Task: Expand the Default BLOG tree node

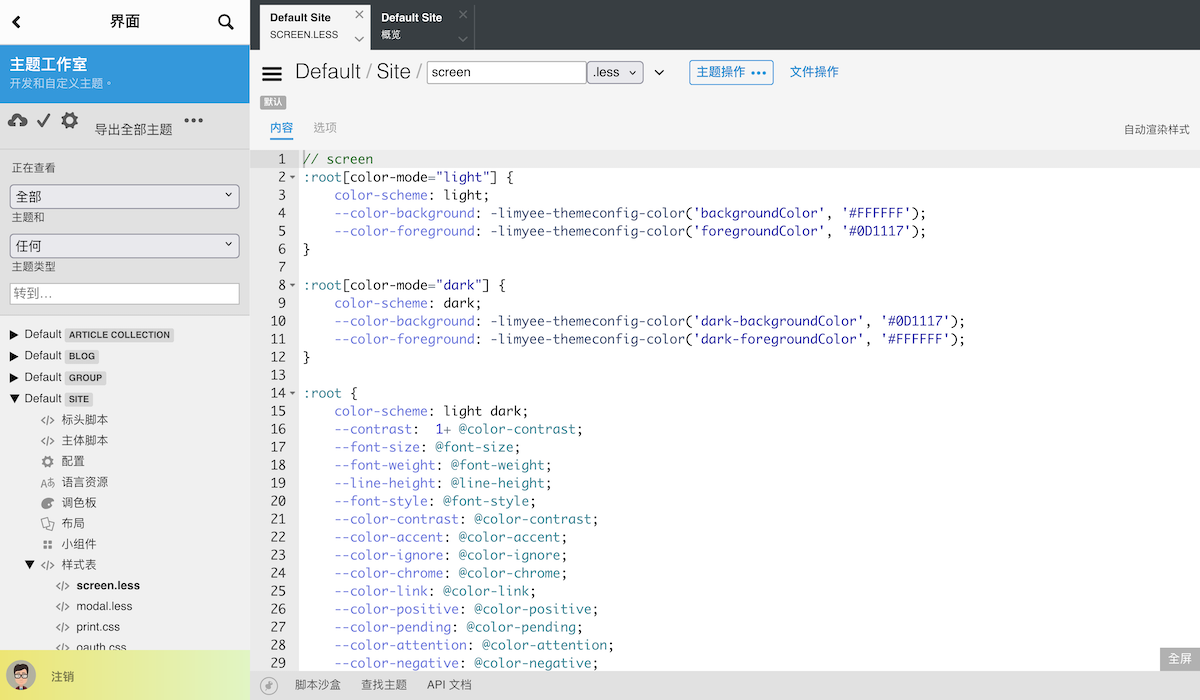Action: click(x=14, y=356)
